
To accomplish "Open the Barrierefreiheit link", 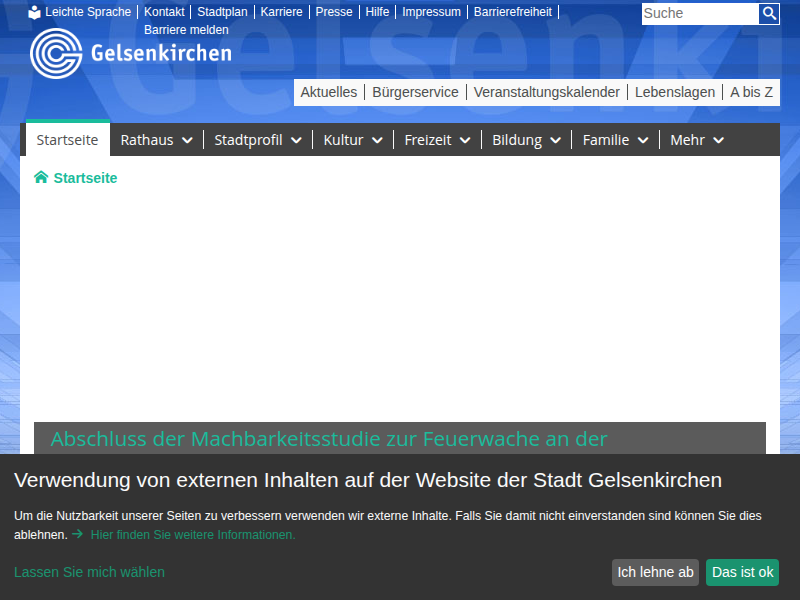I will [x=512, y=12].
